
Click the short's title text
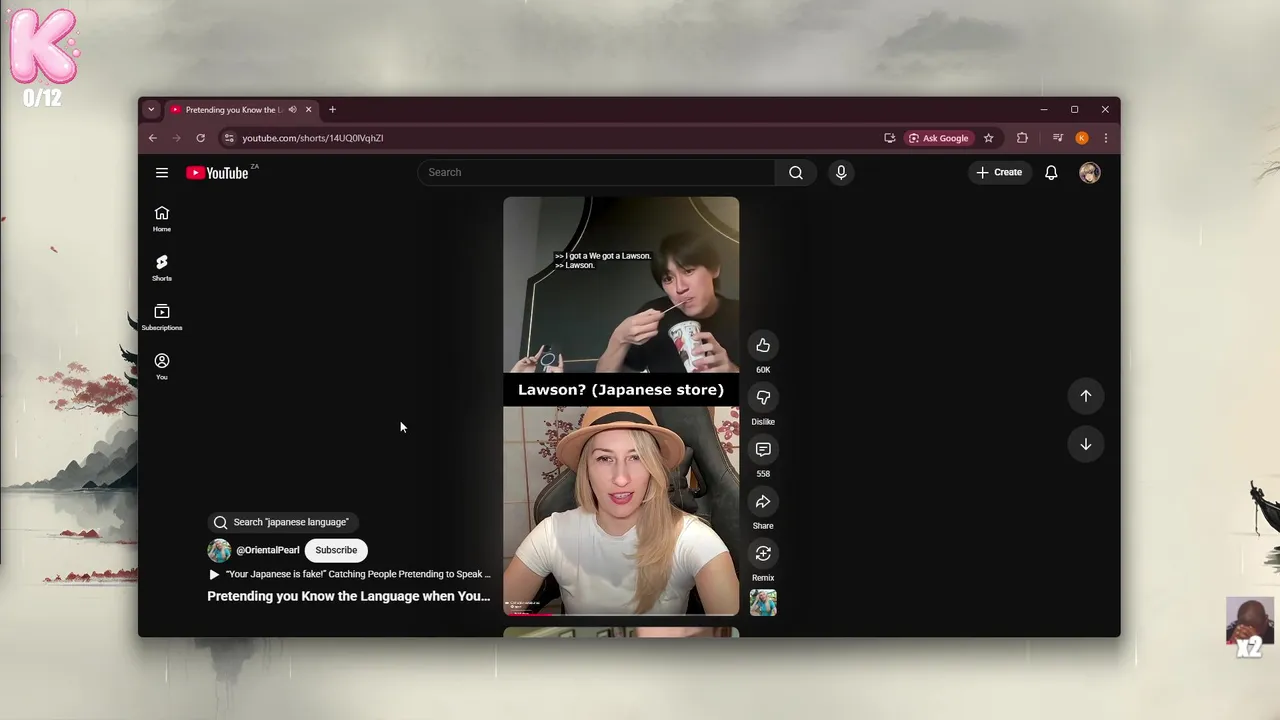pyautogui.click(x=349, y=596)
